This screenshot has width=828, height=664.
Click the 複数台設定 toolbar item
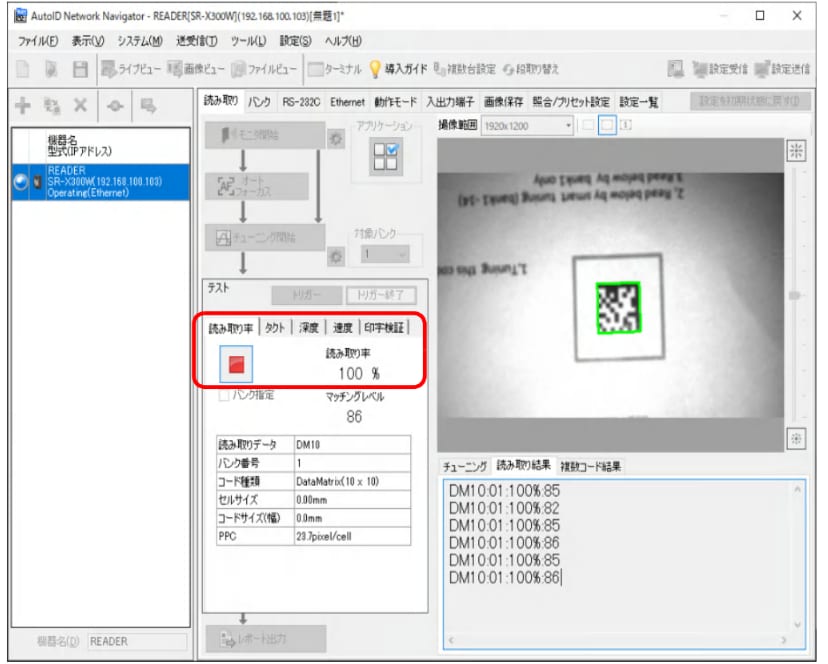(465, 69)
